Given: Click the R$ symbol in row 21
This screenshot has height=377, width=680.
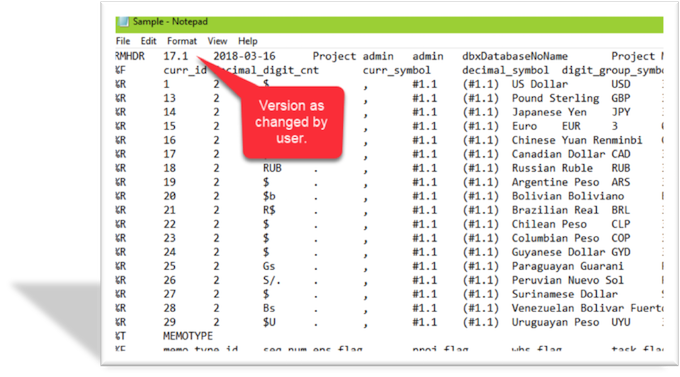Looking at the screenshot, I should [x=269, y=210].
